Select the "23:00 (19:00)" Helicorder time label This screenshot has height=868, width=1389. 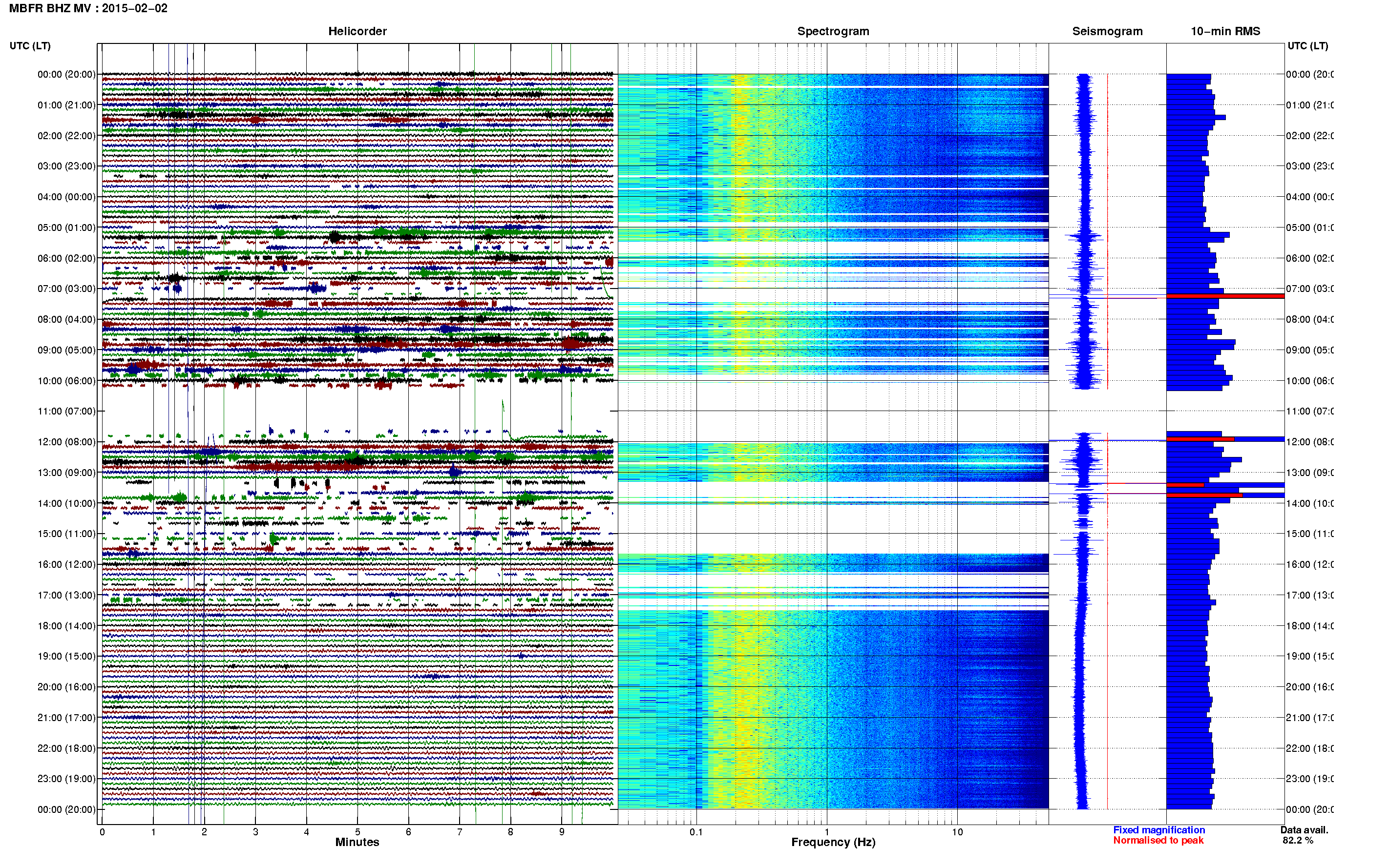(66, 779)
